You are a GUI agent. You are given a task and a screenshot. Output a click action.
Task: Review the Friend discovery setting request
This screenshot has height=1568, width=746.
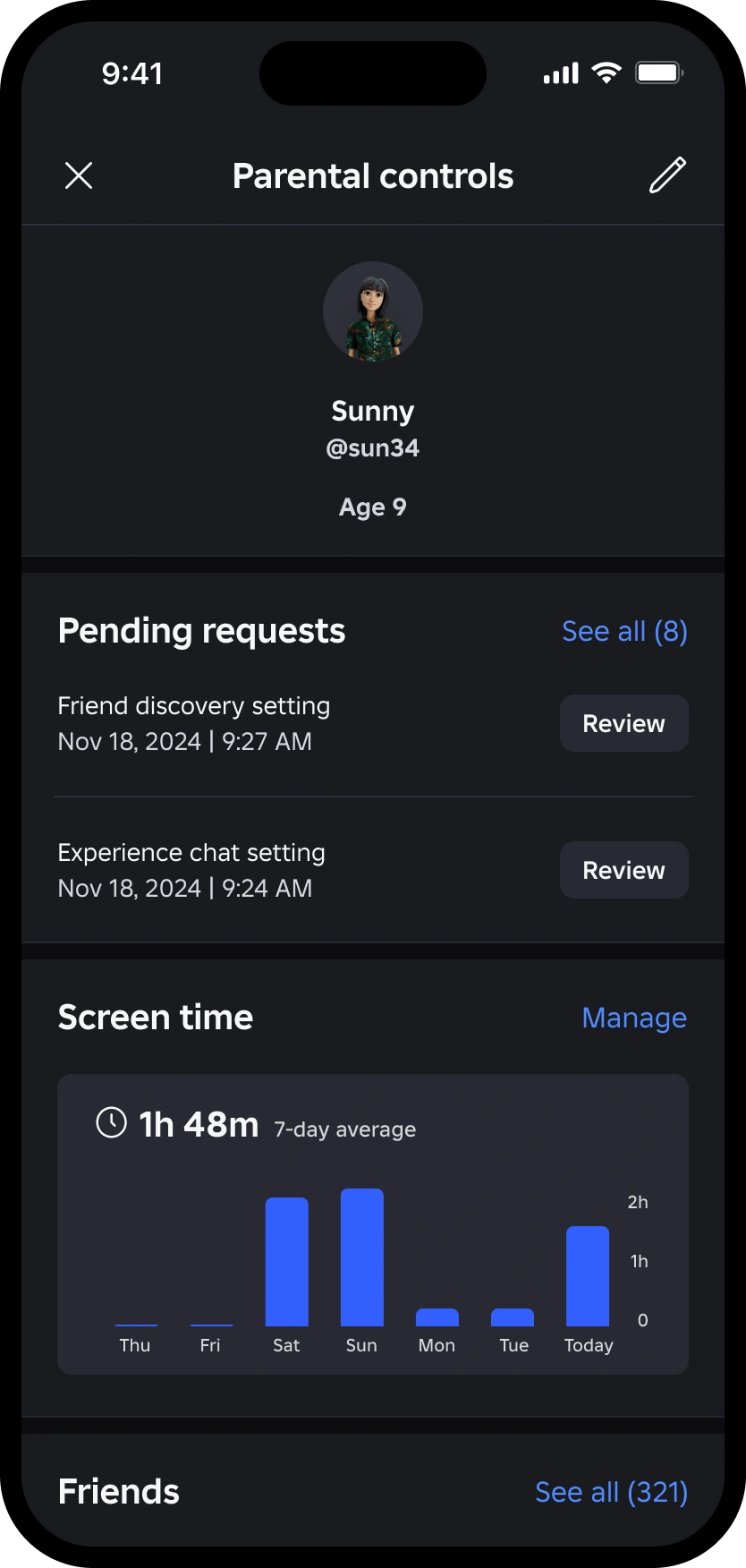click(624, 723)
